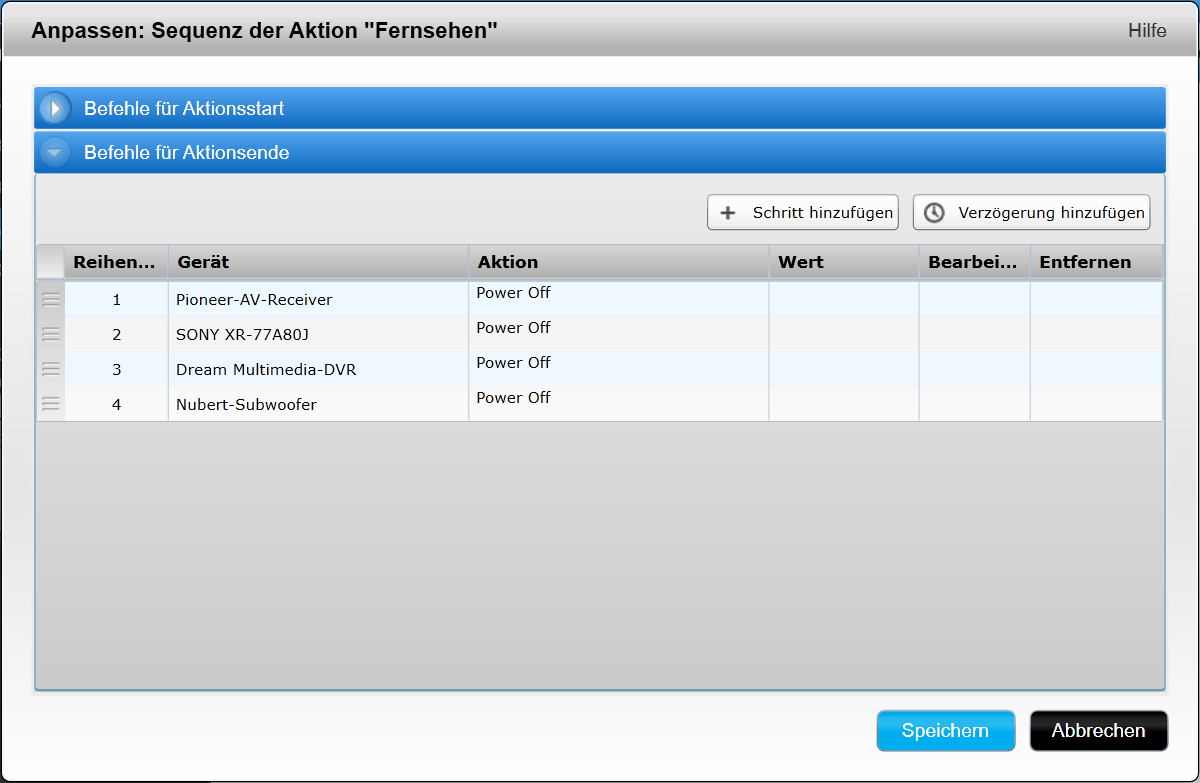
Task: Click the clock icon in Verzögerung hinzufügen
Action: pyautogui.click(x=934, y=213)
